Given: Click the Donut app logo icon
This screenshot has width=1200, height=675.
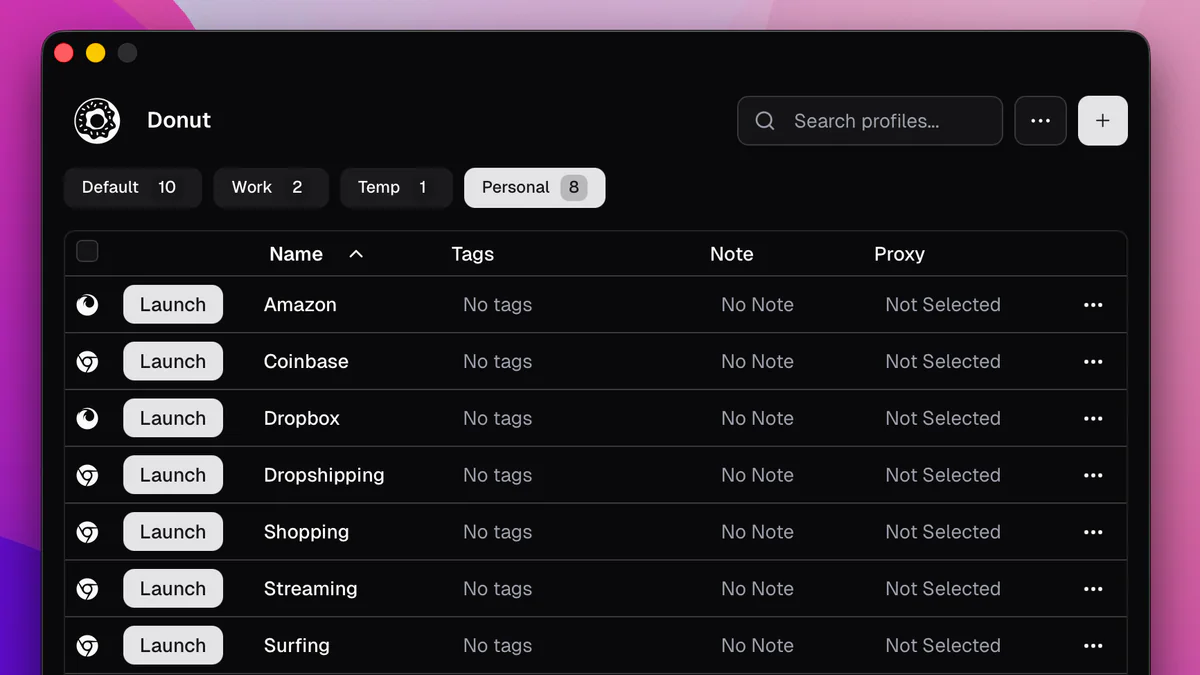Looking at the screenshot, I should (97, 120).
